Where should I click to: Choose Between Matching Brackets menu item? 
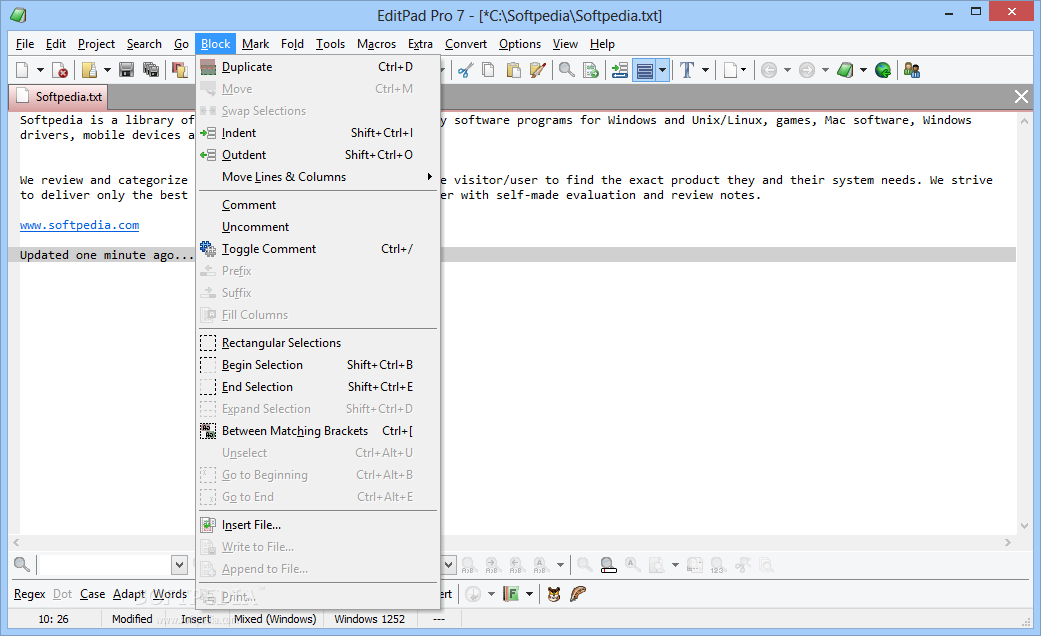point(318,431)
